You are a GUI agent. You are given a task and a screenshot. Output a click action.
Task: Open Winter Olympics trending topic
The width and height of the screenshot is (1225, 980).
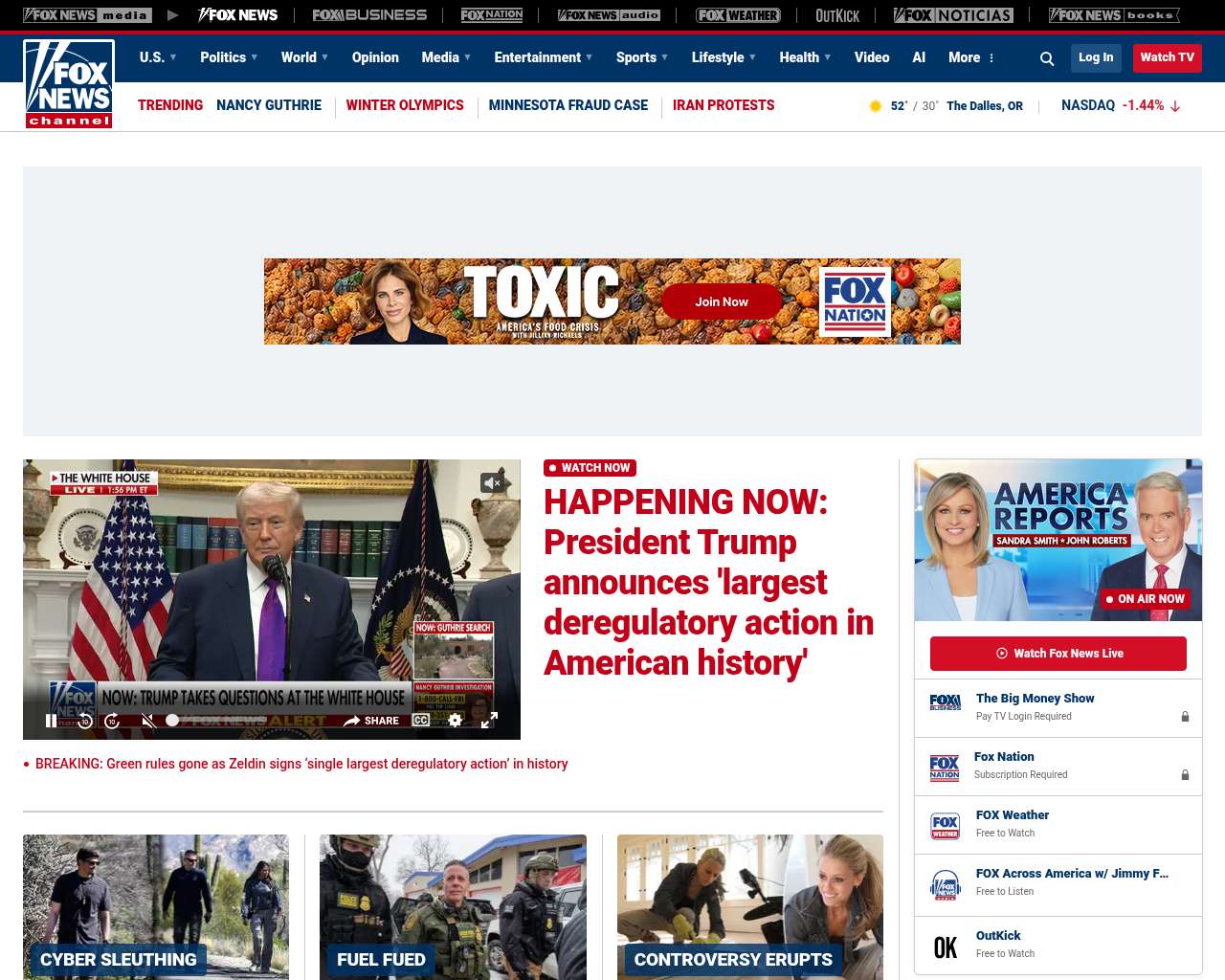click(x=405, y=105)
